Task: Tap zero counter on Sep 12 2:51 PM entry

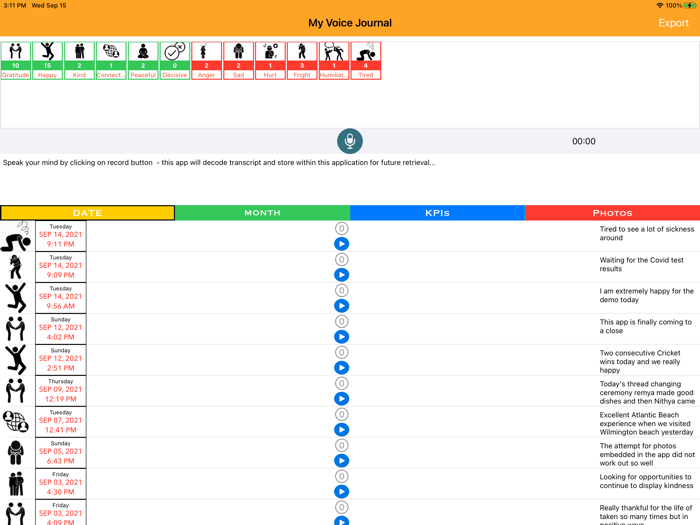Action: pos(342,352)
